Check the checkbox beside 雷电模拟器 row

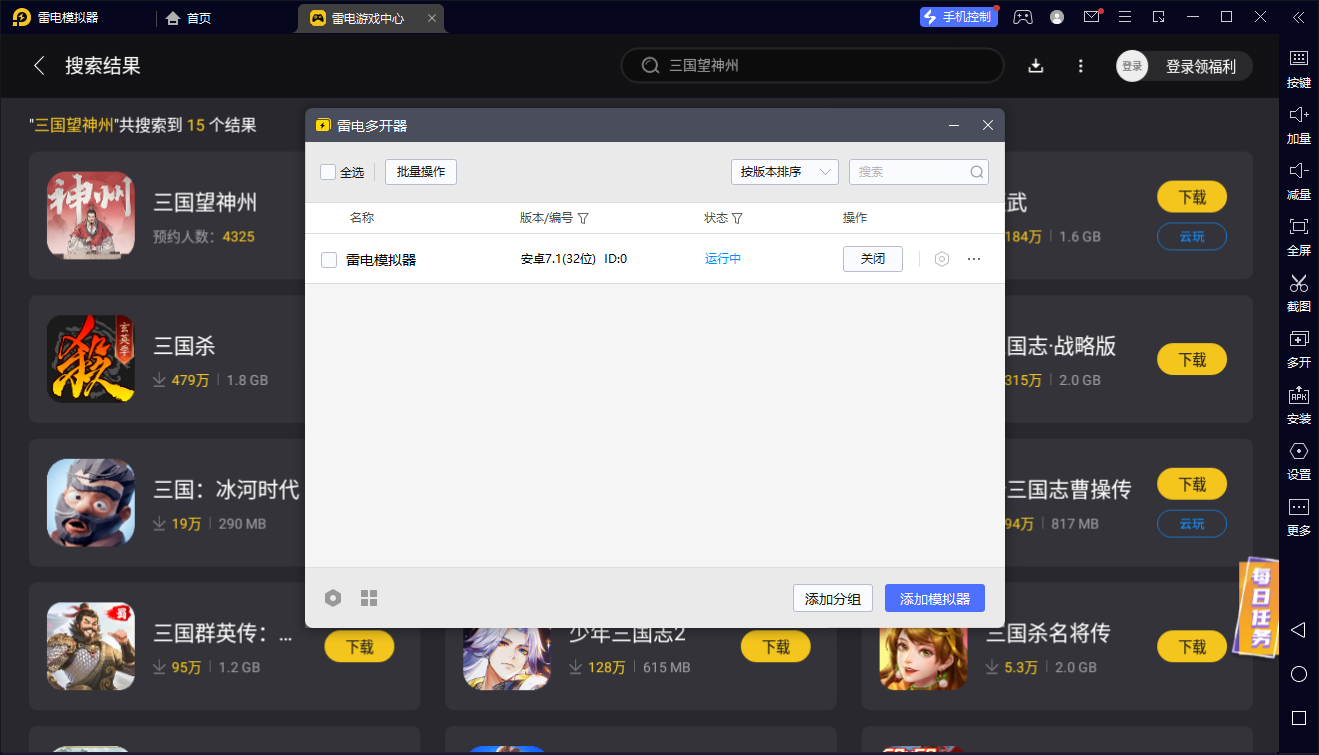[329, 258]
